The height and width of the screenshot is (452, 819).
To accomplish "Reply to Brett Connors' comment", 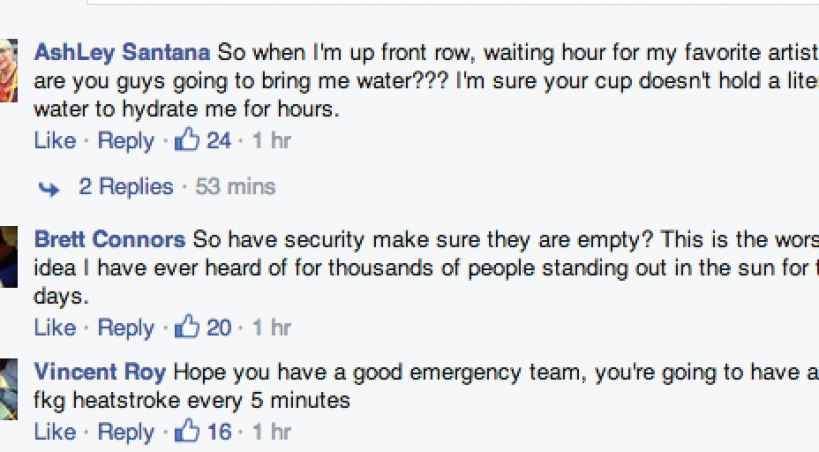I will point(126,328).
